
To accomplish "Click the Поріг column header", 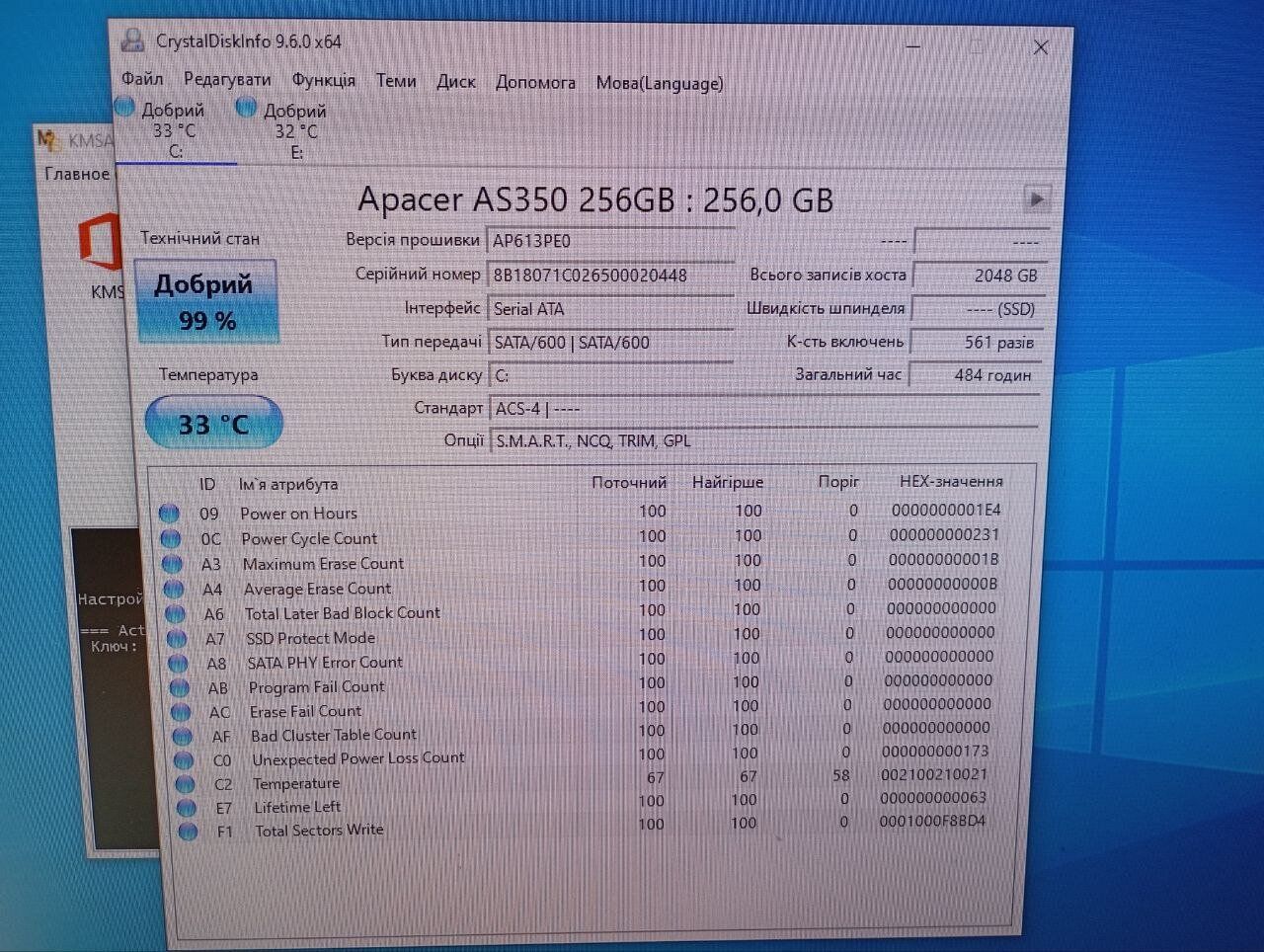I will tap(838, 482).
